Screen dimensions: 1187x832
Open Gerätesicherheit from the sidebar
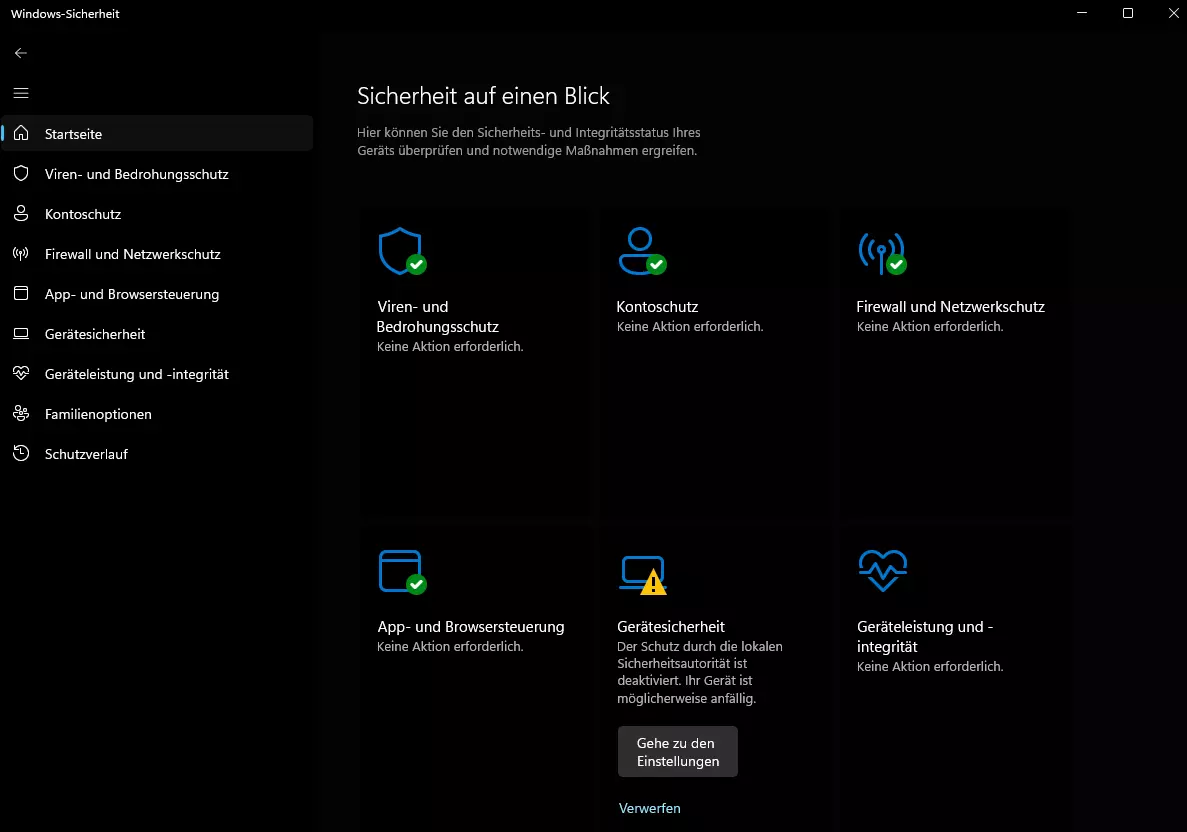(x=157, y=334)
